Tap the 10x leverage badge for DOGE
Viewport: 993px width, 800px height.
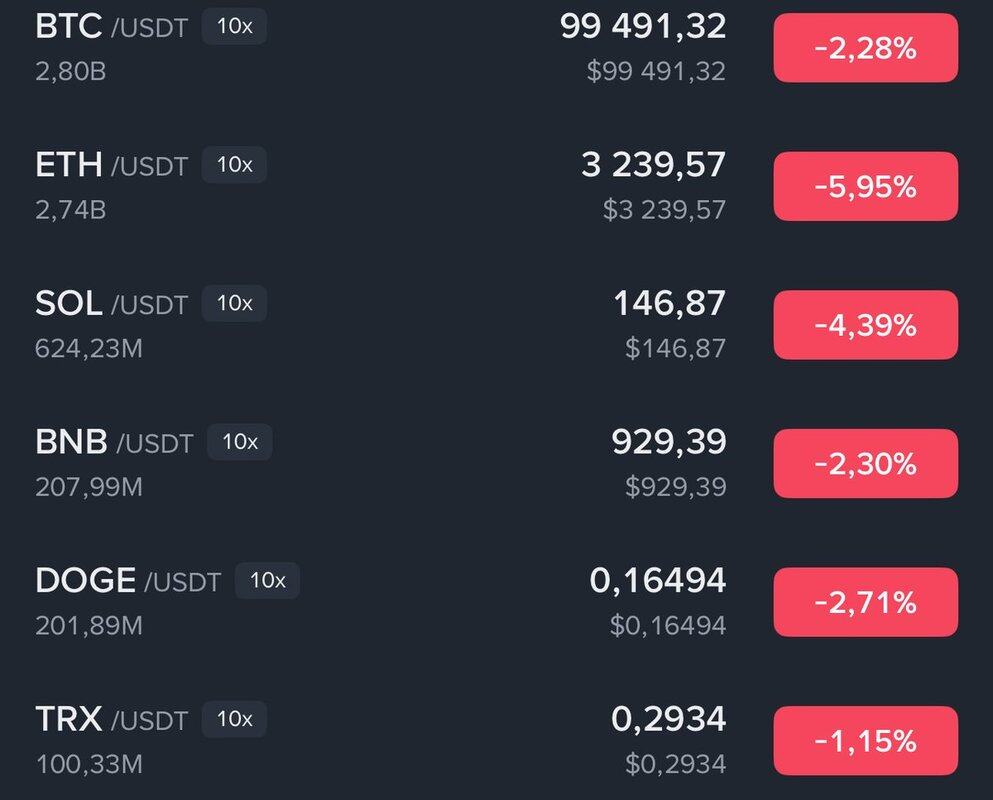click(267, 580)
